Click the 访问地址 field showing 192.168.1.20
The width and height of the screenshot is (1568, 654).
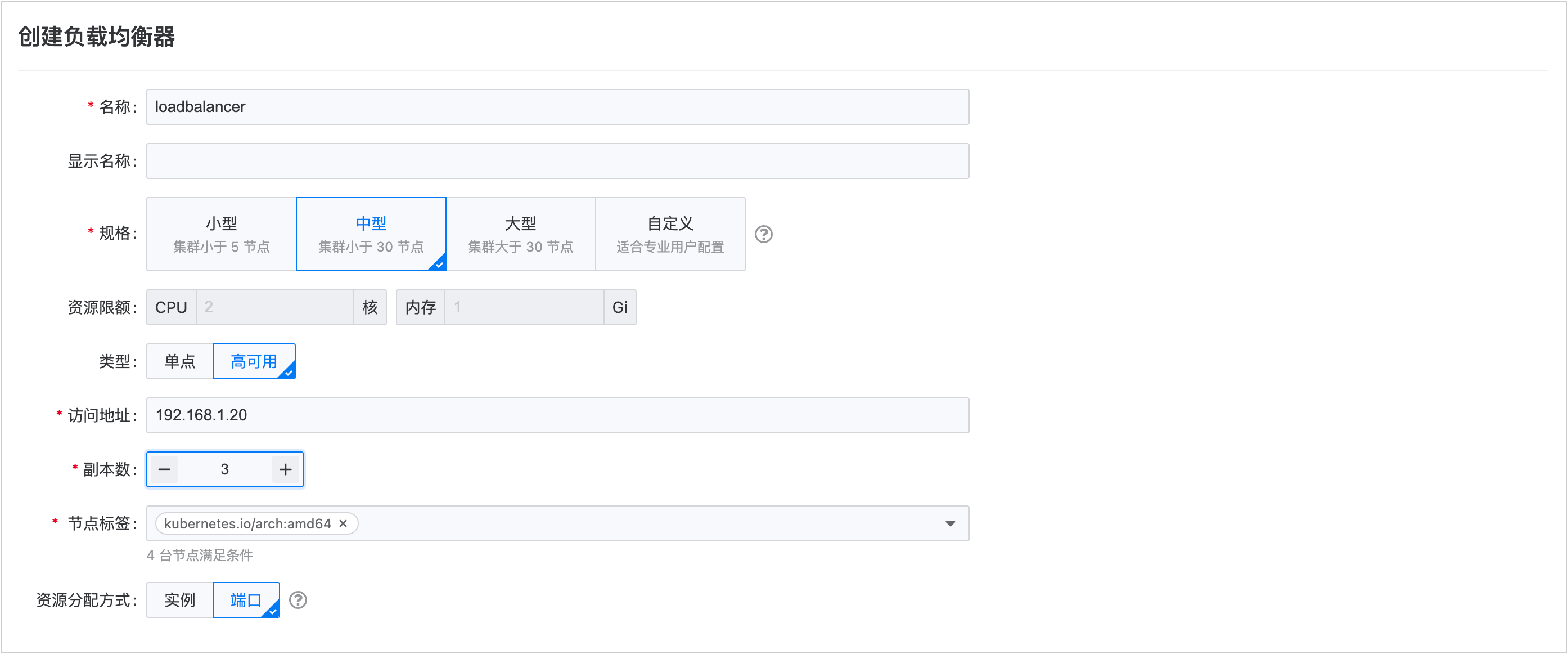point(557,415)
